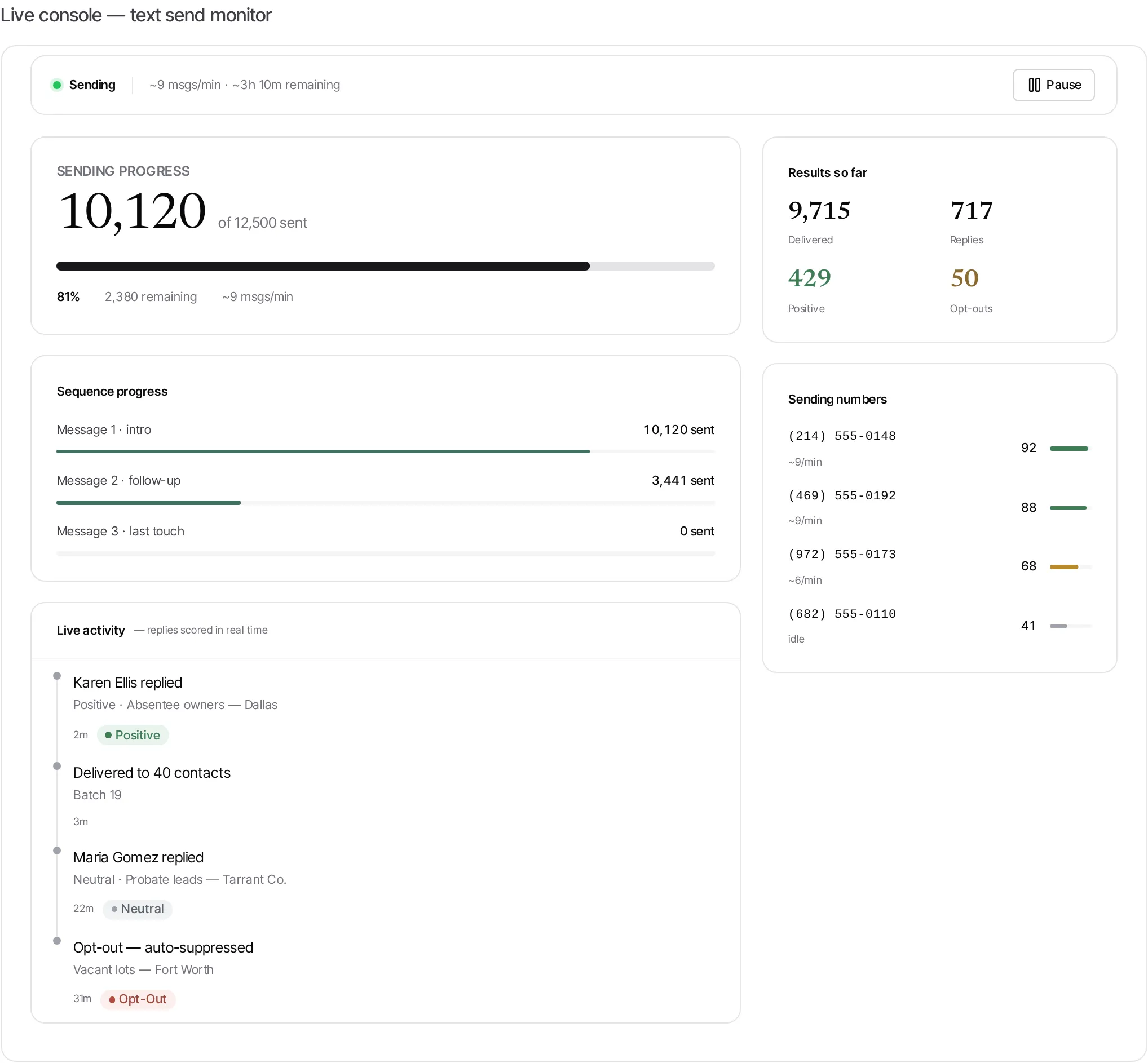Click '~6/min' rate under (972) 555-0173
Viewport: 1148px width, 1063px height.
pyautogui.click(x=805, y=581)
